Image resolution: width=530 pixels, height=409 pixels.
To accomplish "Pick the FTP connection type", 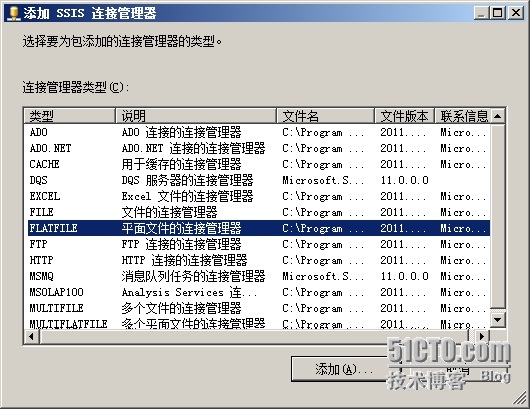I will [x=259, y=244].
